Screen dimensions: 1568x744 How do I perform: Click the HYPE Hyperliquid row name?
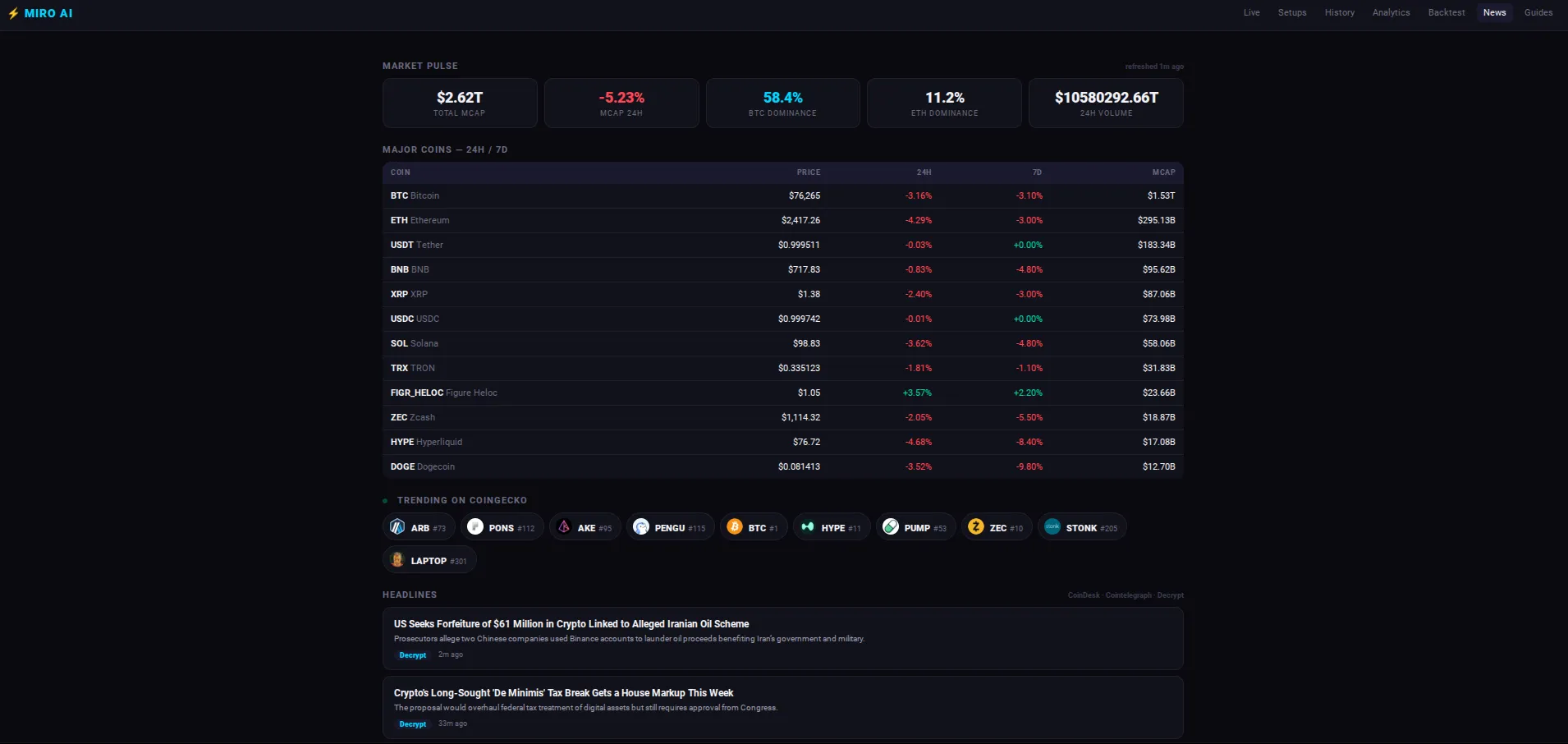point(426,442)
